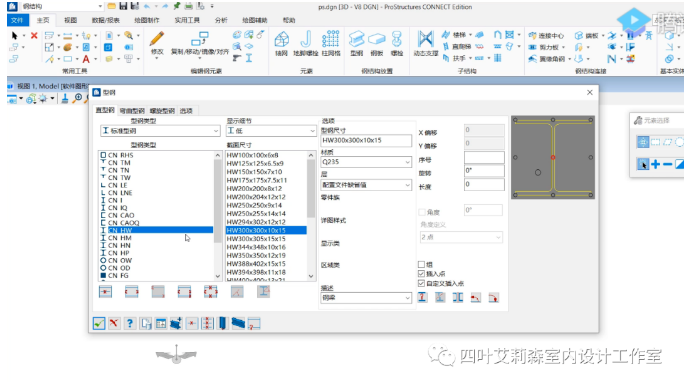Click the first insertion-point icon below type list

pos(105,292)
